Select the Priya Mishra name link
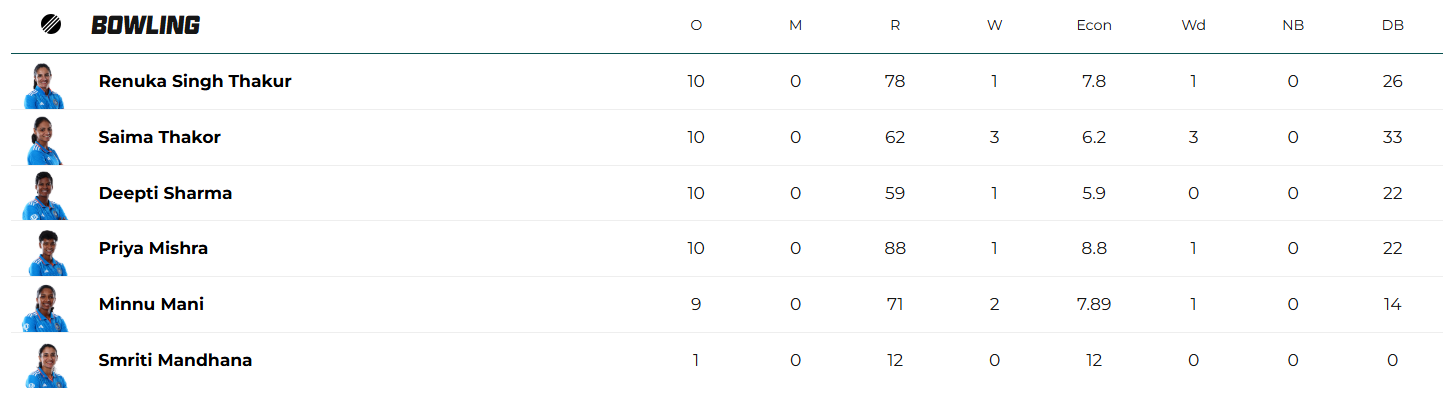Screen dimensions: 1451x413 coord(153,248)
